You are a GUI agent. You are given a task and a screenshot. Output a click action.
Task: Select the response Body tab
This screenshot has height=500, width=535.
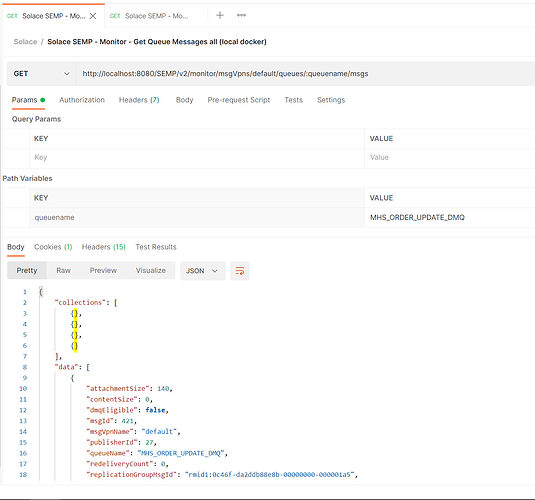click(16, 247)
